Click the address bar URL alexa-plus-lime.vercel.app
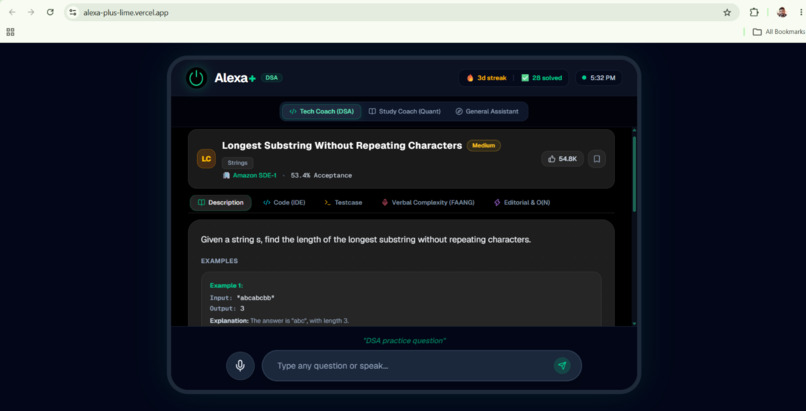The width and height of the screenshot is (806, 411). pyautogui.click(x=126, y=13)
